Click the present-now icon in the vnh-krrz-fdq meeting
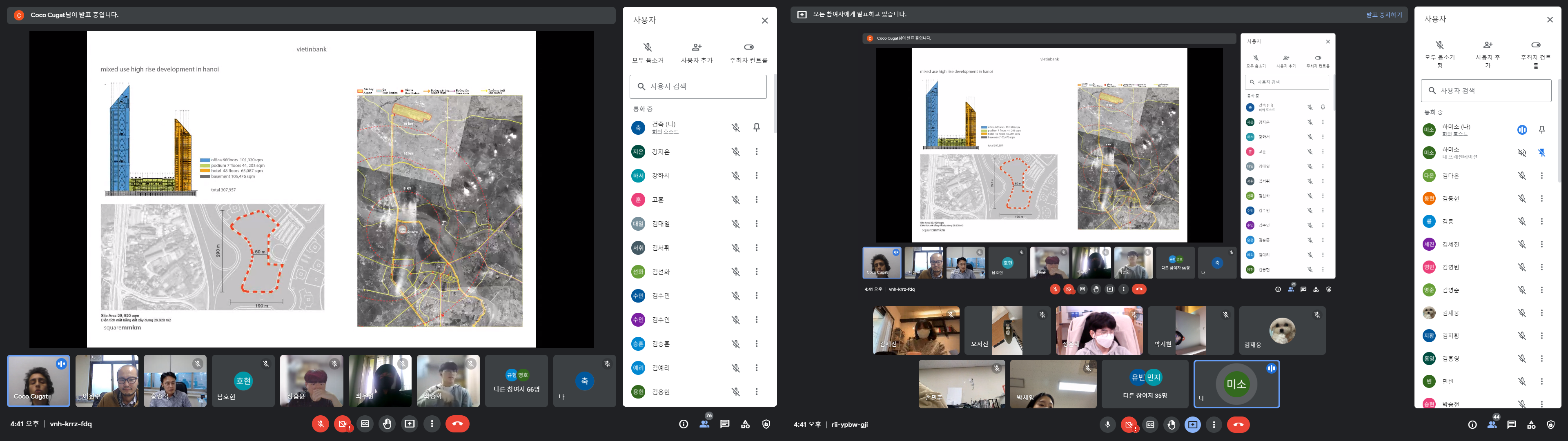Image resolution: width=1568 pixels, height=441 pixels. click(410, 424)
